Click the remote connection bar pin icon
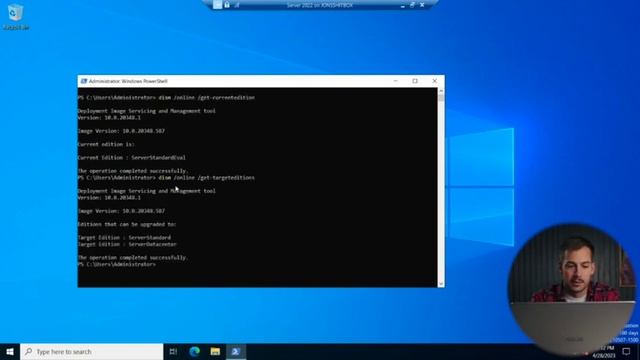 [217, 5]
